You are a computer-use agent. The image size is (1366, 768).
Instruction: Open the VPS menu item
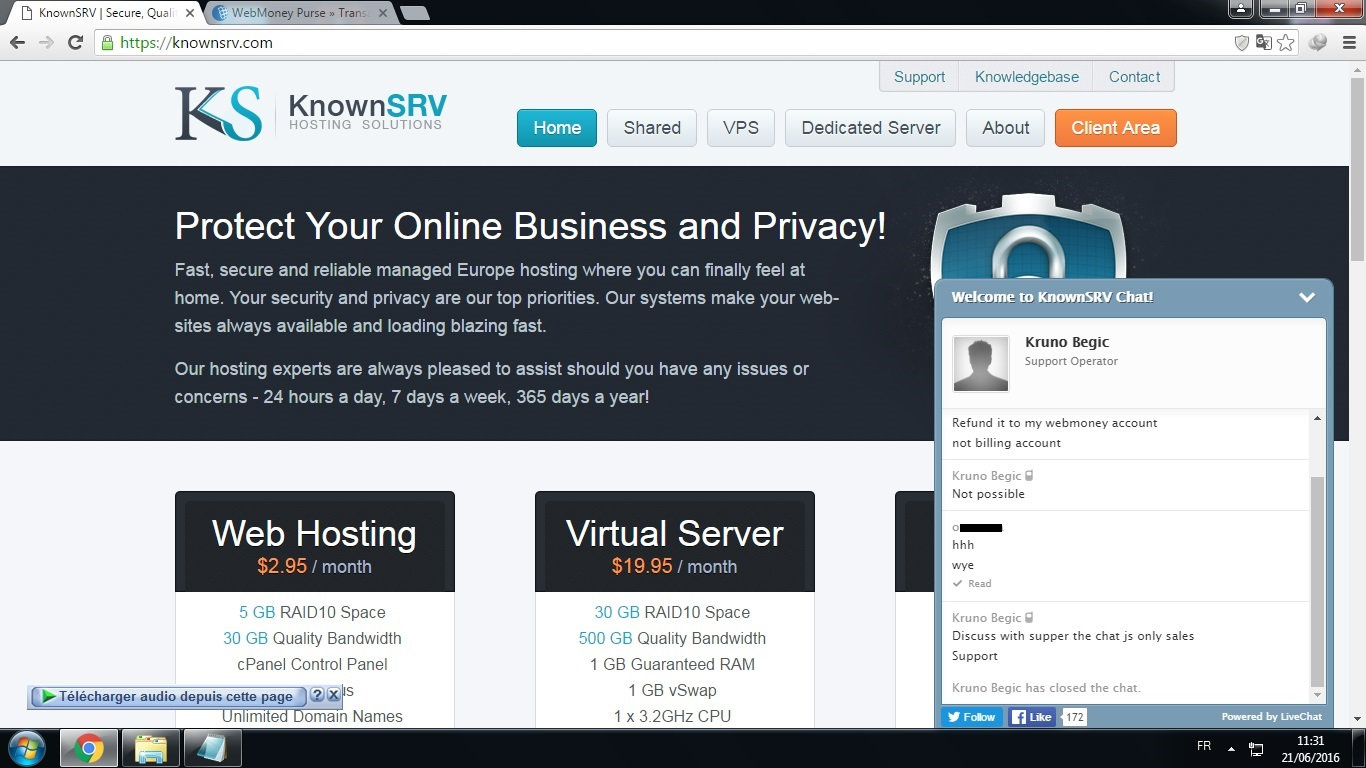741,128
